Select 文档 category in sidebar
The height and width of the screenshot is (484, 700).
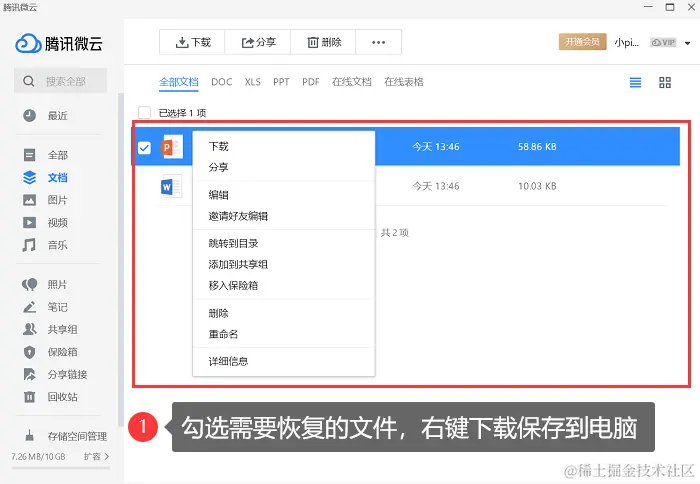click(45, 177)
